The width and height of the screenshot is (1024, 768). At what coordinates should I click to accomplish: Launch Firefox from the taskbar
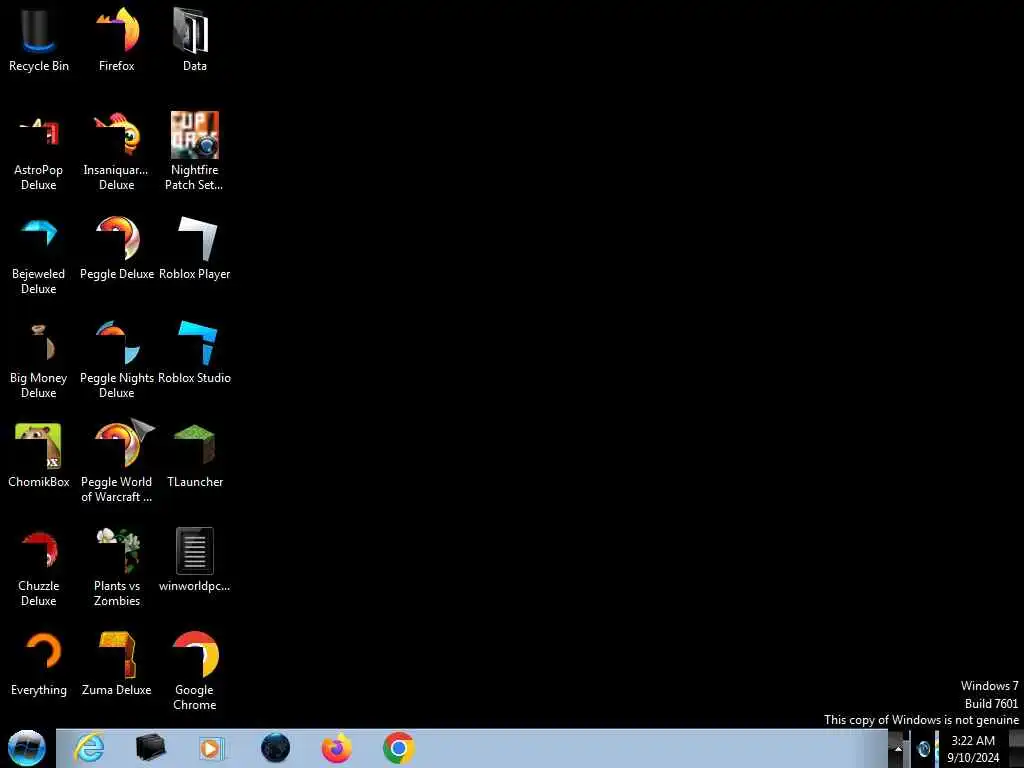point(337,748)
